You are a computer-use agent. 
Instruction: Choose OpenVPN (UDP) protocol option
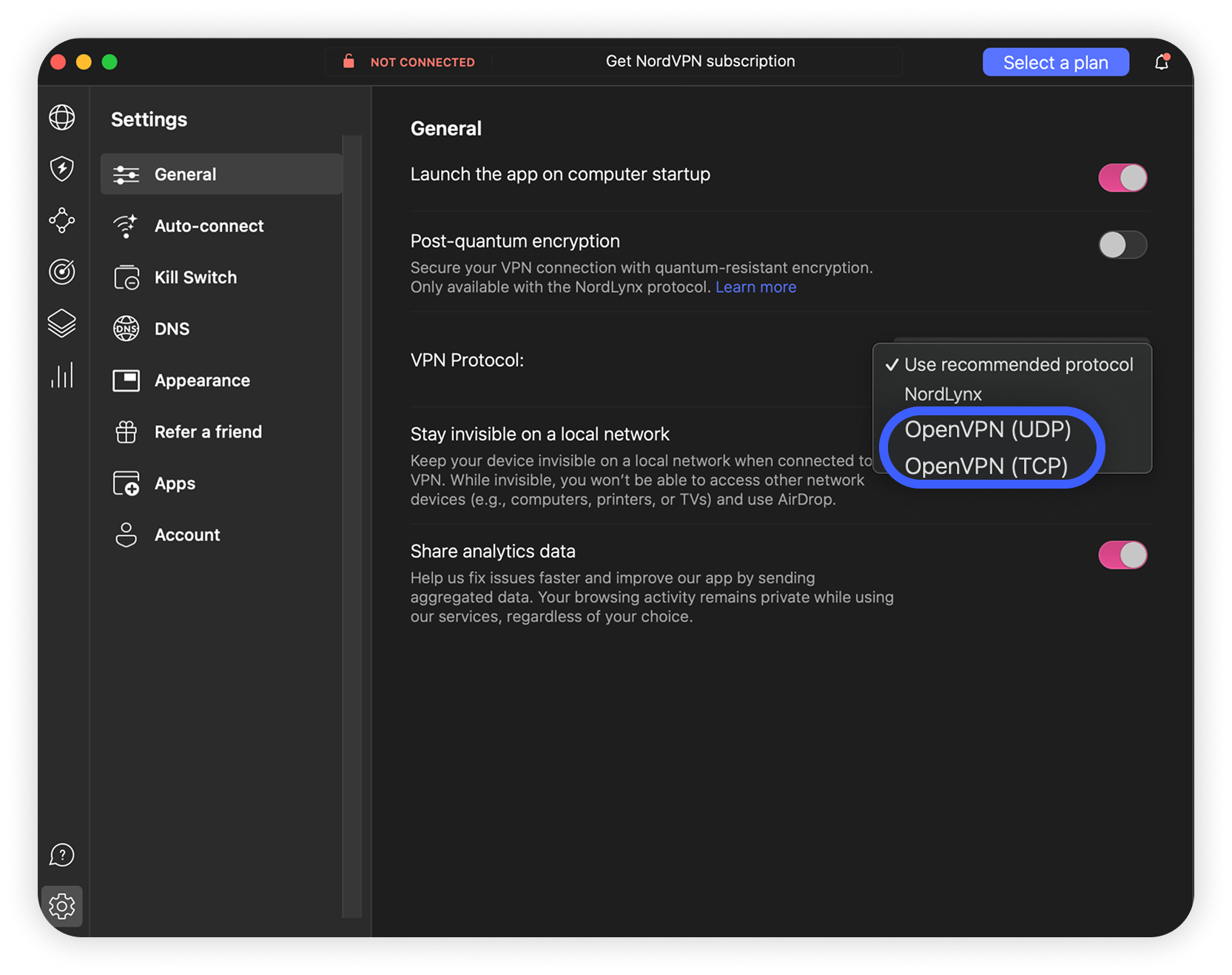point(987,429)
